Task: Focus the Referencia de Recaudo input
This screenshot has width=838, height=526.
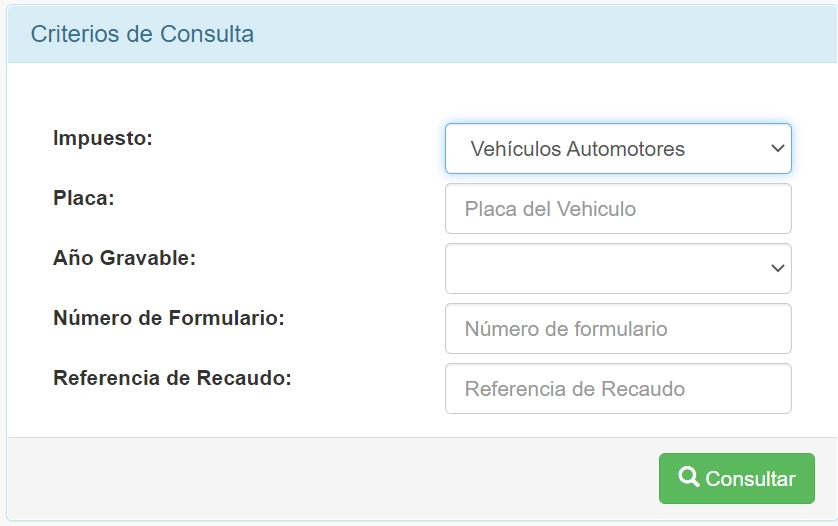Action: click(x=617, y=389)
